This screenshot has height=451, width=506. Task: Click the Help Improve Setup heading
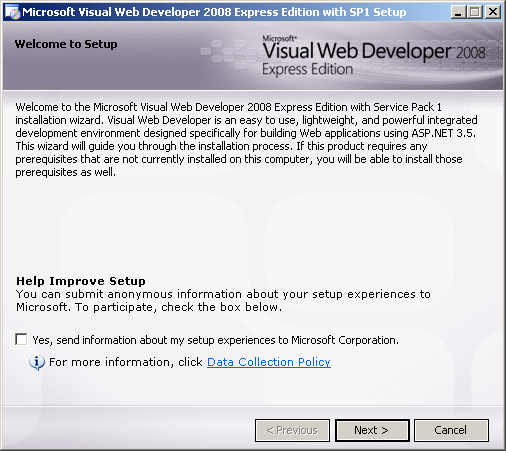[81, 281]
